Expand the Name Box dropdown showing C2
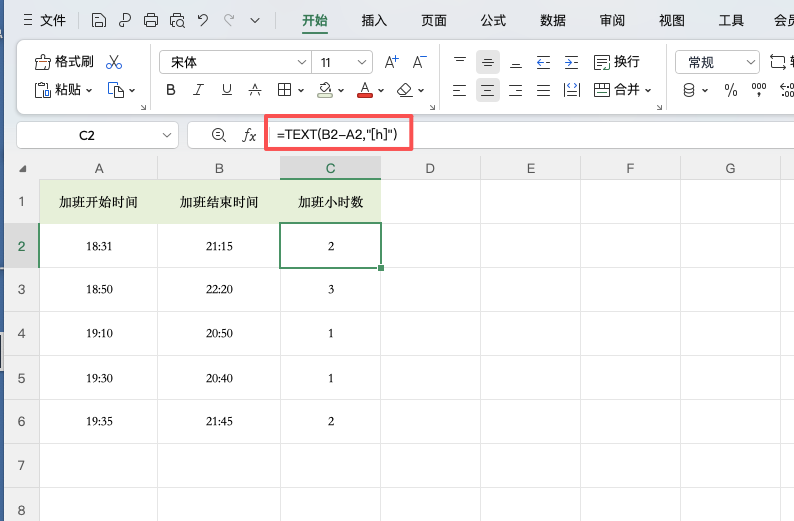The width and height of the screenshot is (794, 521). [x=166, y=135]
